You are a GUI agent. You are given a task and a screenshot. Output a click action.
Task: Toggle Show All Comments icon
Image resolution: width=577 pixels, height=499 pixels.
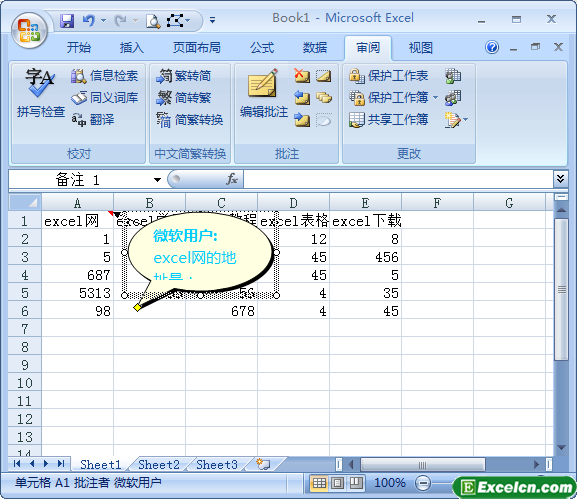(x=324, y=98)
